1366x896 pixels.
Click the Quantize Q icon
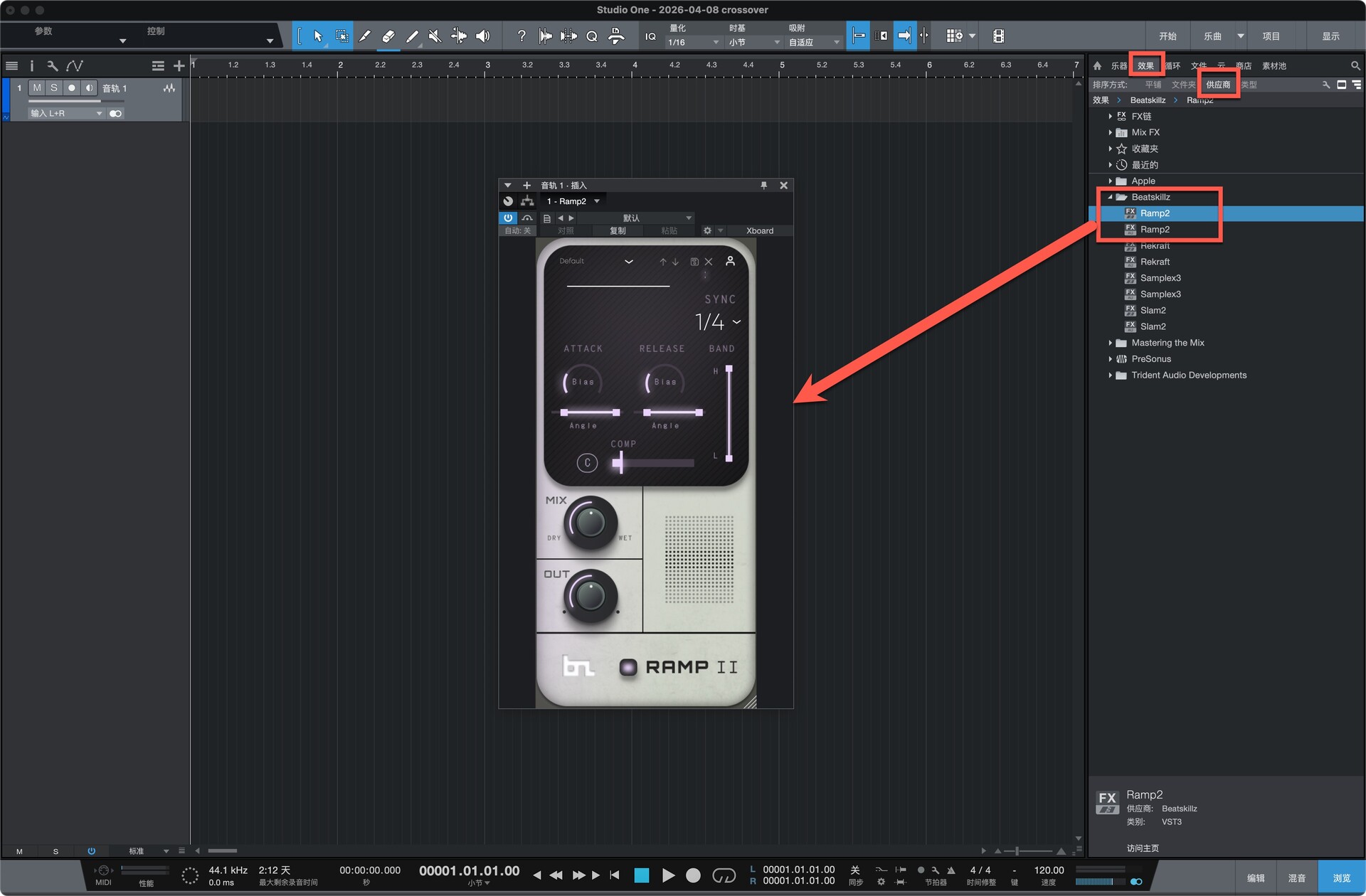592,36
